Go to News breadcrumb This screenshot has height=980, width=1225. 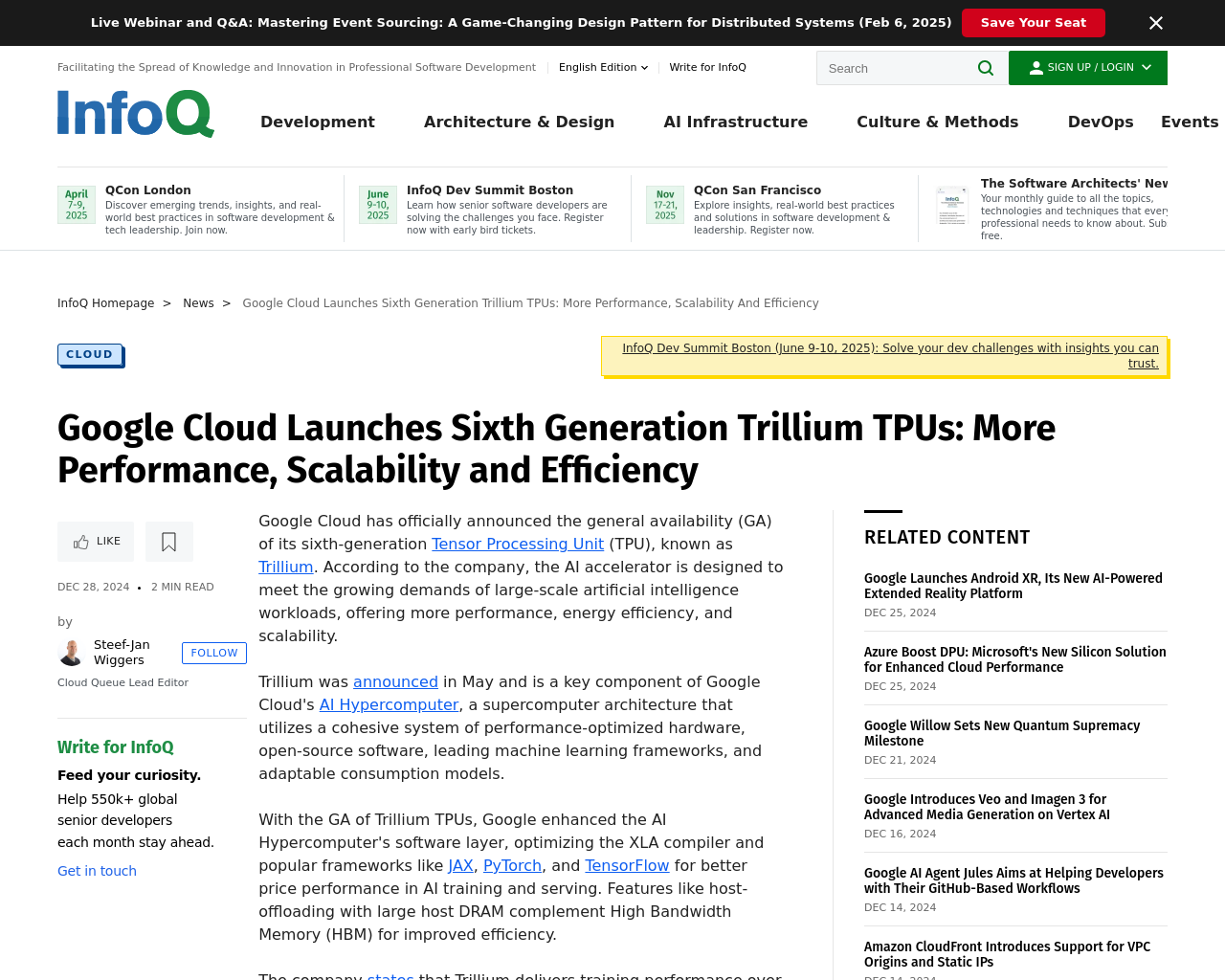[x=198, y=303]
